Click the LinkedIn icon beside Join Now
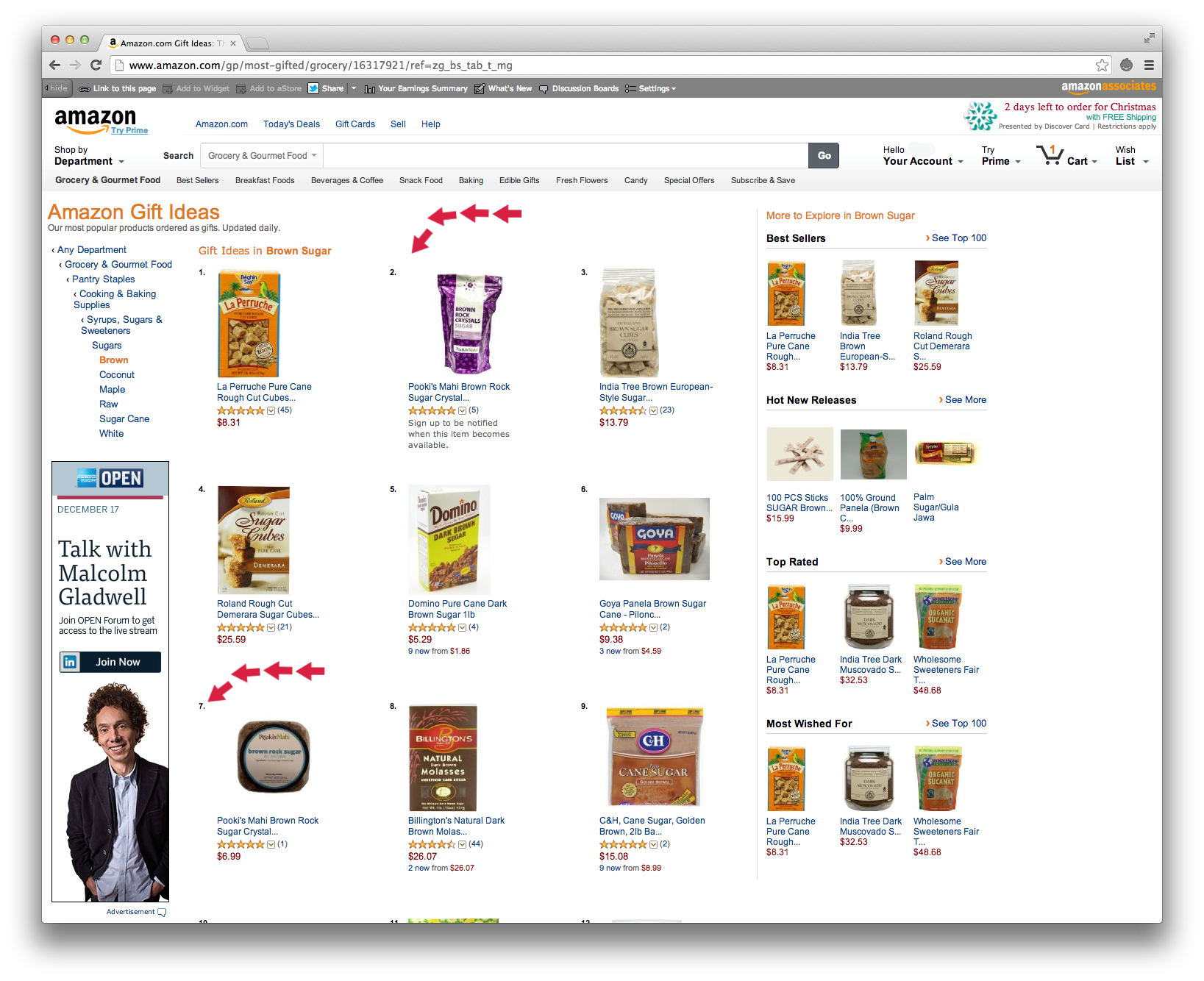The width and height of the screenshot is (1204, 981). pyautogui.click(x=70, y=662)
